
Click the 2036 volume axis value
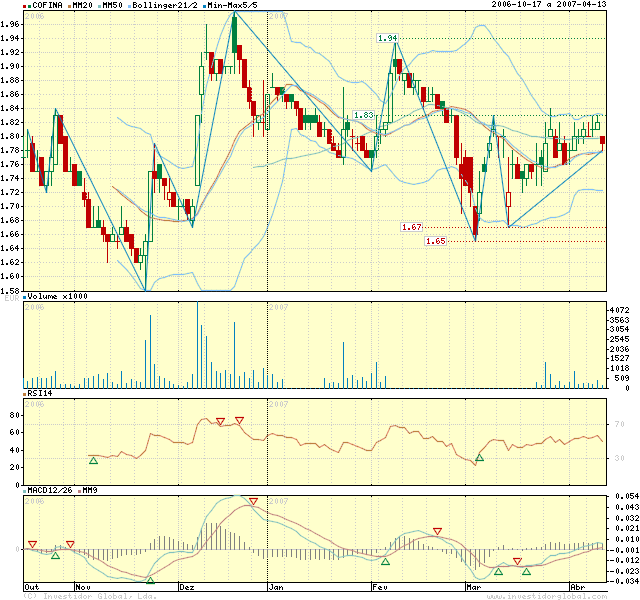619,349
